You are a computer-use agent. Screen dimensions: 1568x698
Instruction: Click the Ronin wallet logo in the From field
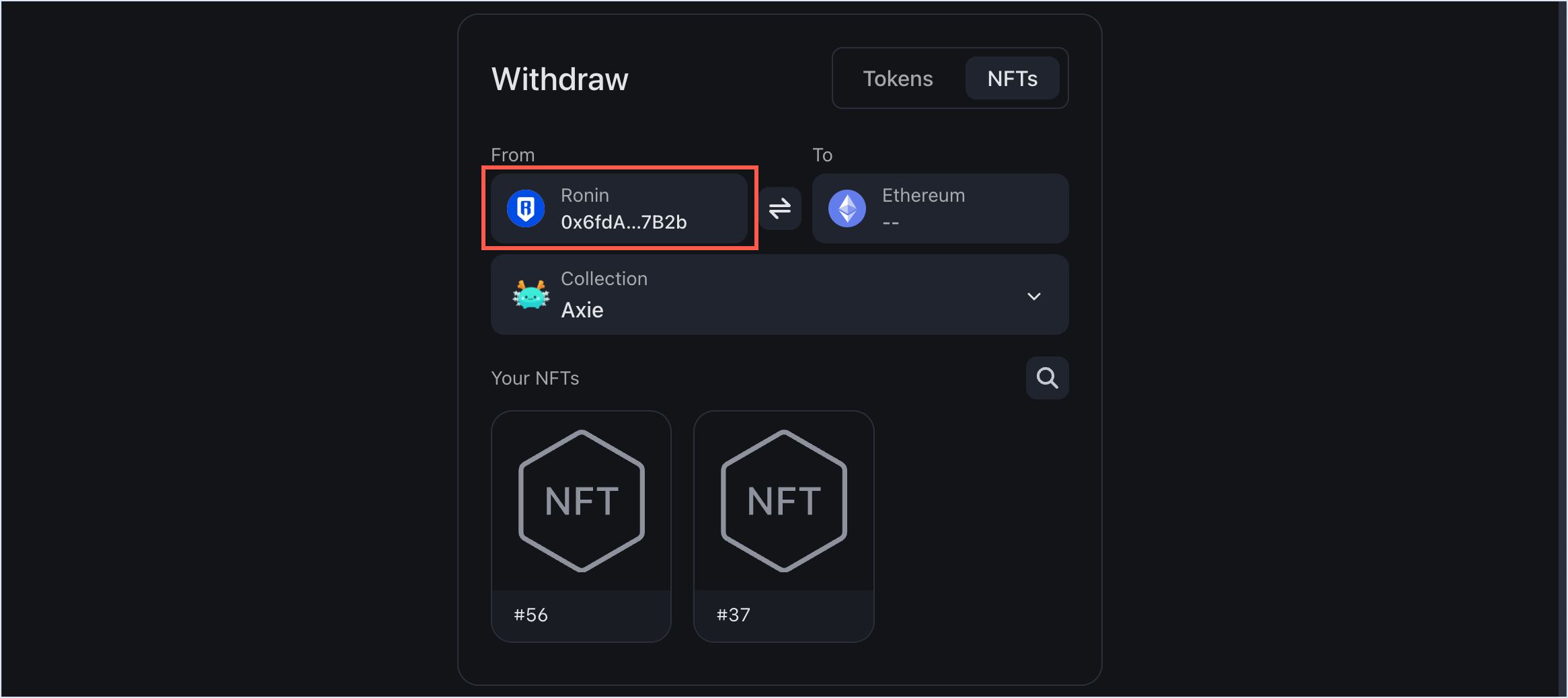[526, 208]
